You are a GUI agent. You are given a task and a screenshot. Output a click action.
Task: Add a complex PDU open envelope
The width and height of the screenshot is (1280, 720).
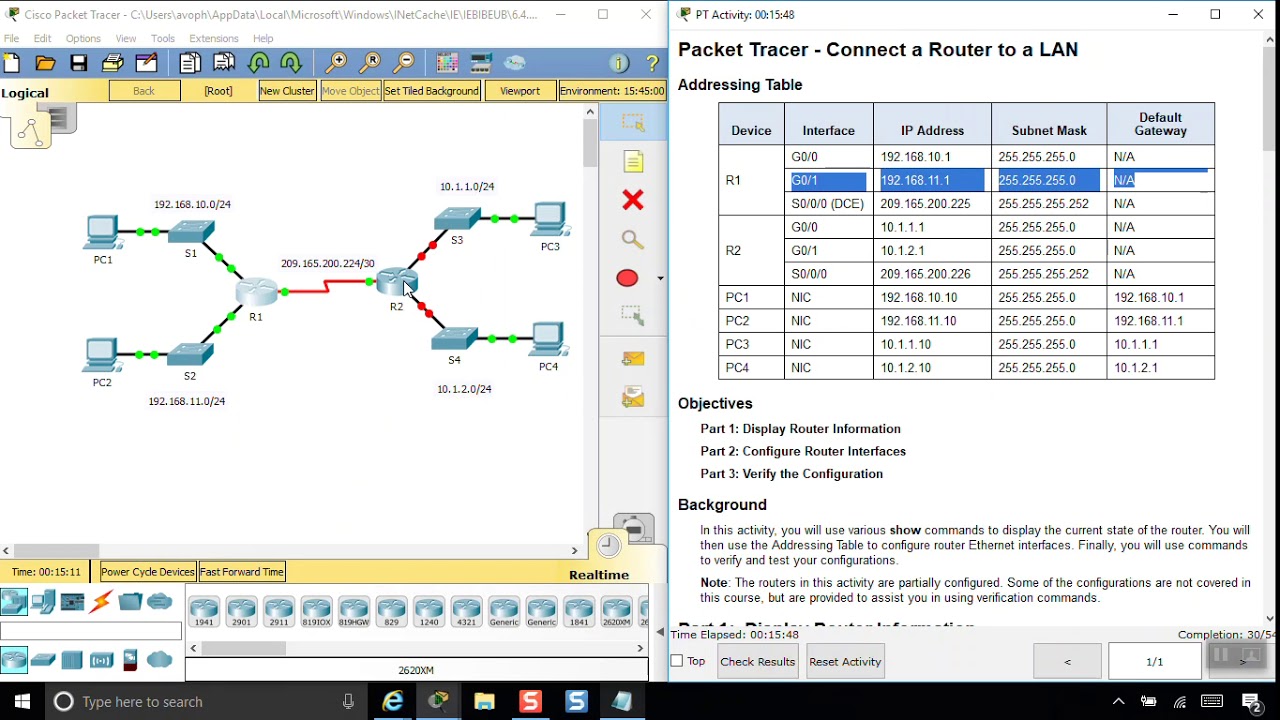633,397
